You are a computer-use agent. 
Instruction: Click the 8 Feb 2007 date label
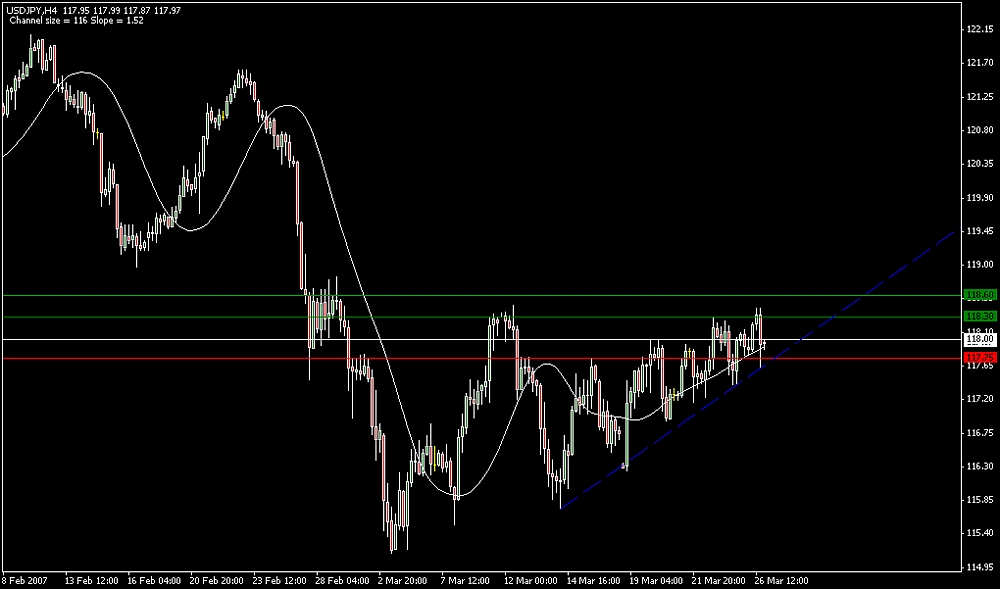[24, 580]
